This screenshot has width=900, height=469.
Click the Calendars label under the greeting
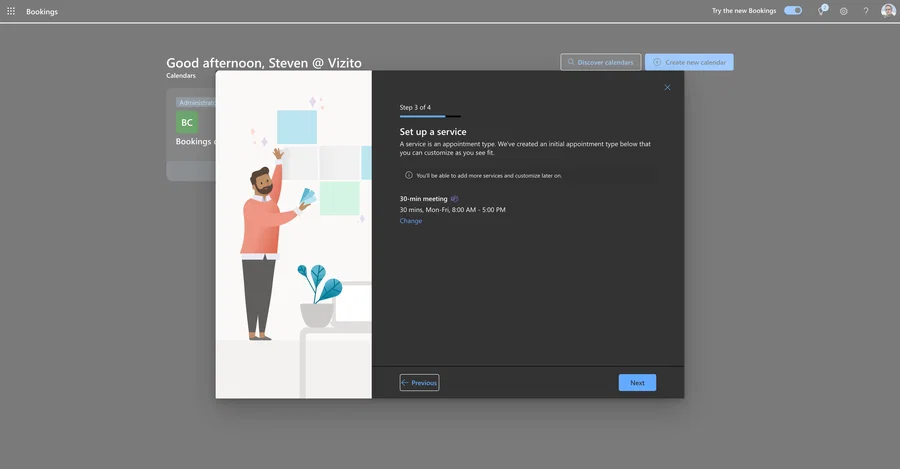tap(181, 76)
